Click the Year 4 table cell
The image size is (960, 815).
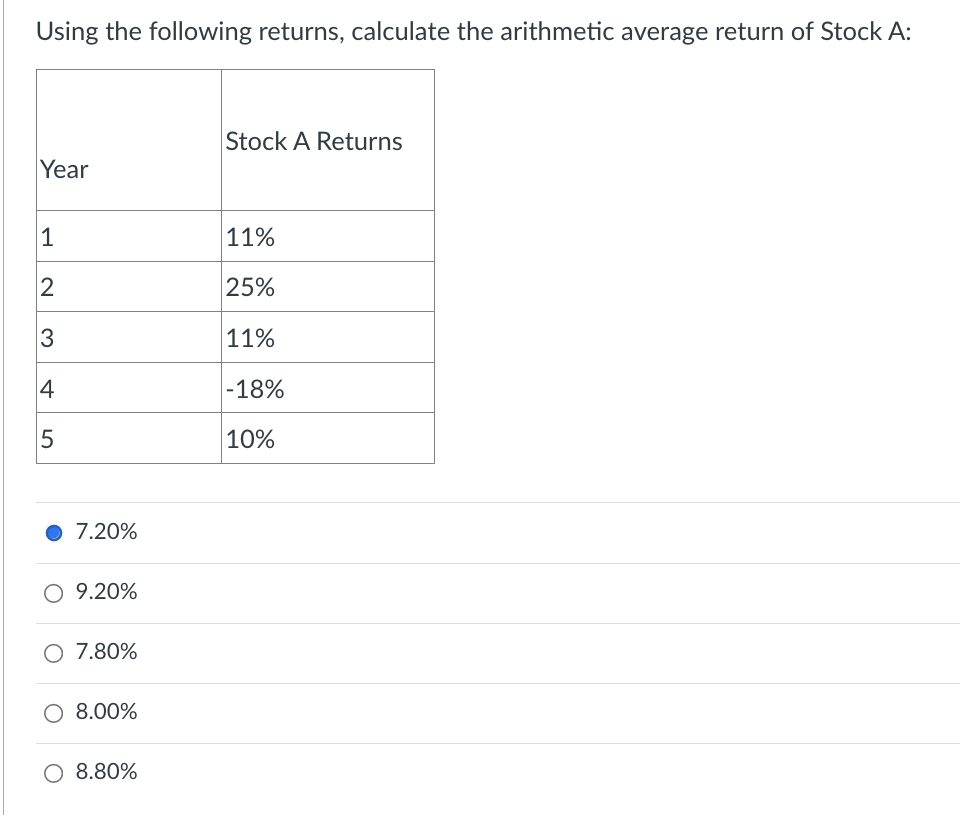click(x=129, y=389)
